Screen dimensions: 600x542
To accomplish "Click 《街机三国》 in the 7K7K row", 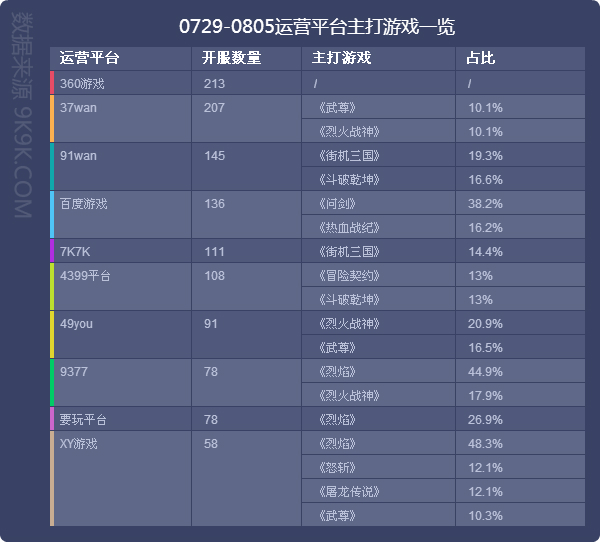I will 349,251.
